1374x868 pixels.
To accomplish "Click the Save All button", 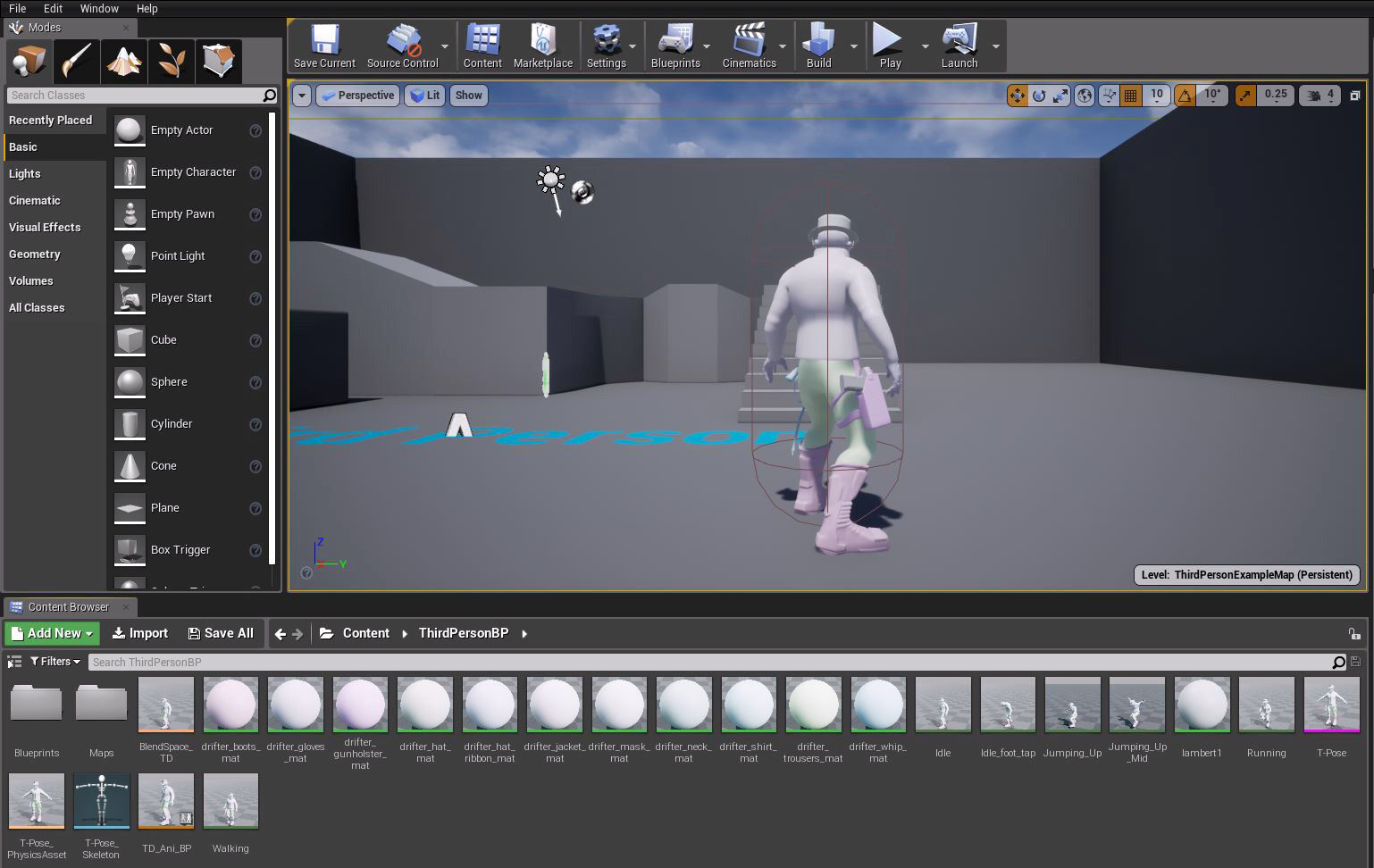I will [222, 633].
